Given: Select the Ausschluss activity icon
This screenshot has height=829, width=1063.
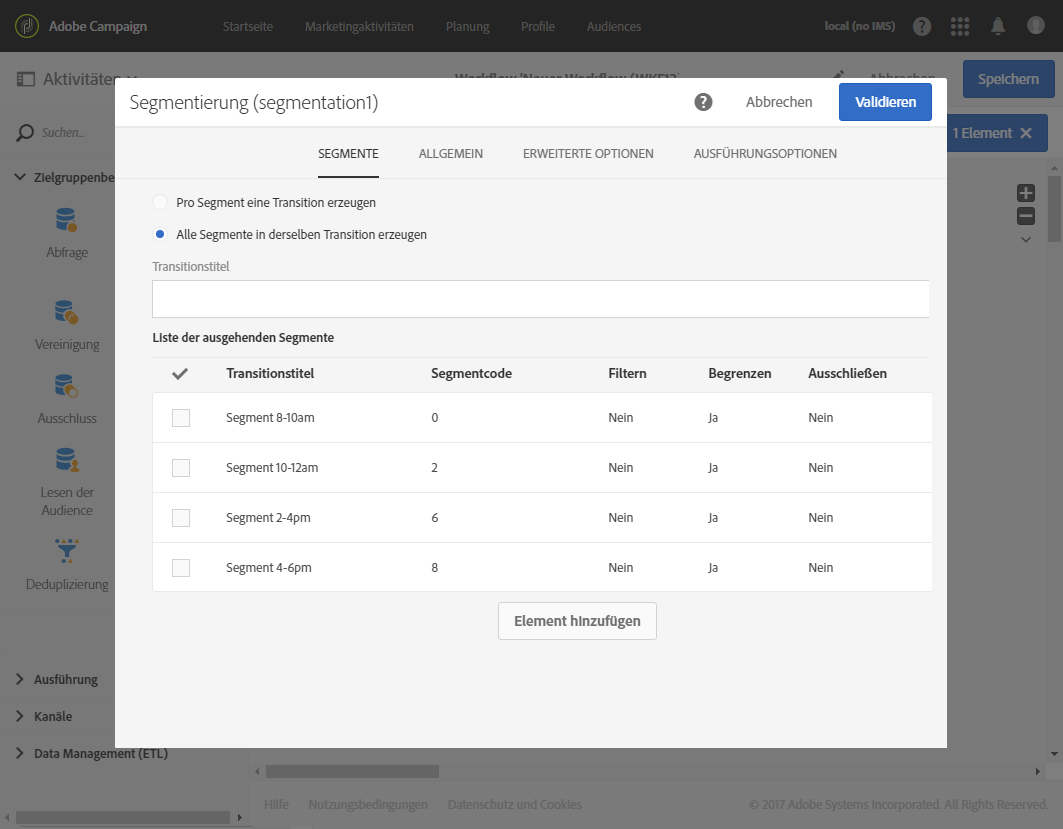Looking at the screenshot, I should [x=67, y=386].
